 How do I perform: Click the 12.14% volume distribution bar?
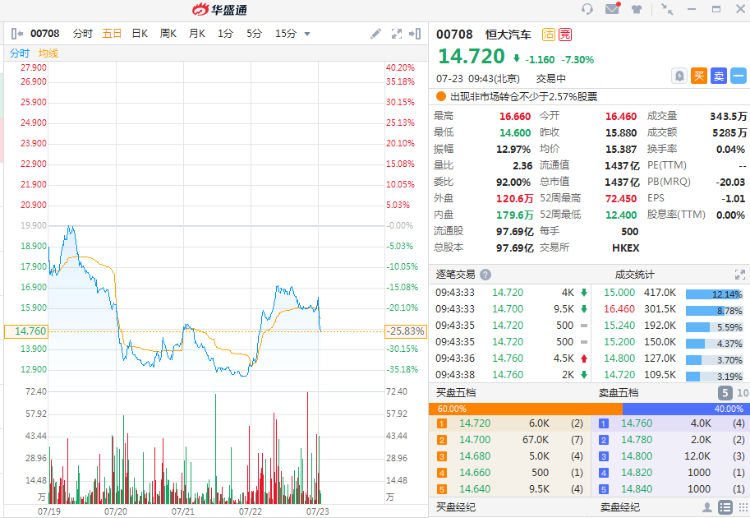[x=714, y=294]
